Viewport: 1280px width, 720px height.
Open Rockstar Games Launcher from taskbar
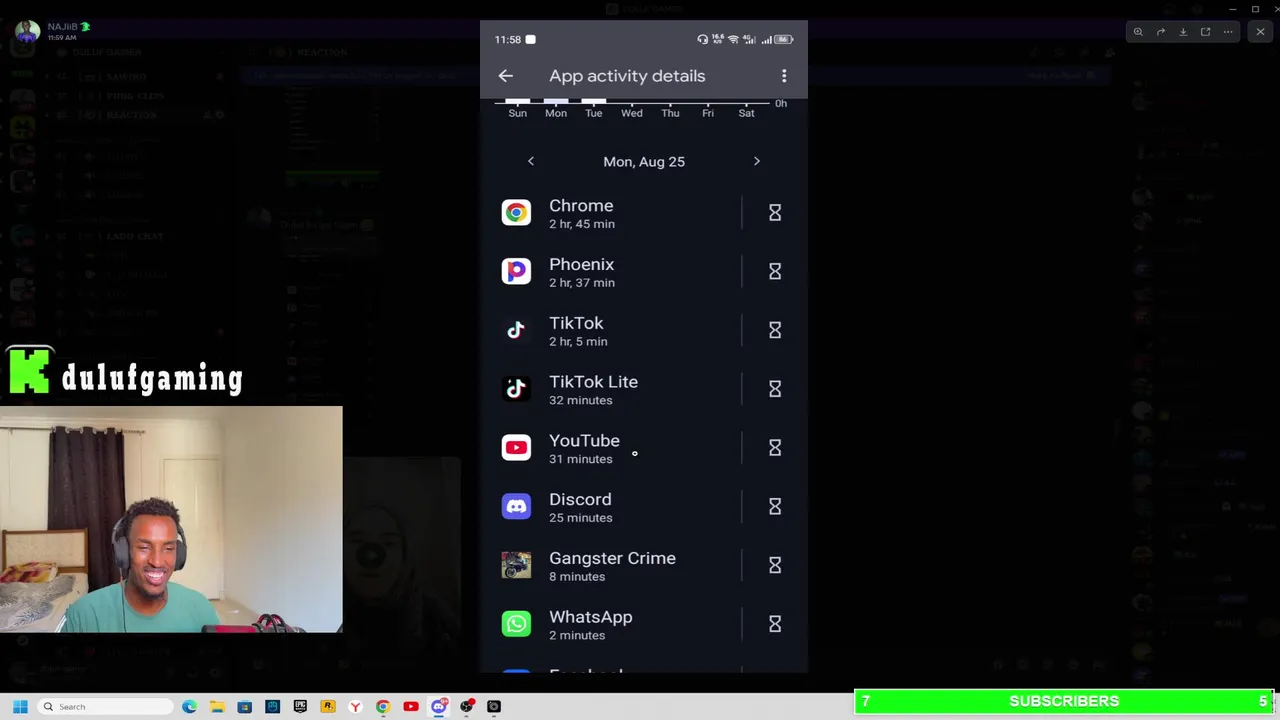tap(327, 707)
